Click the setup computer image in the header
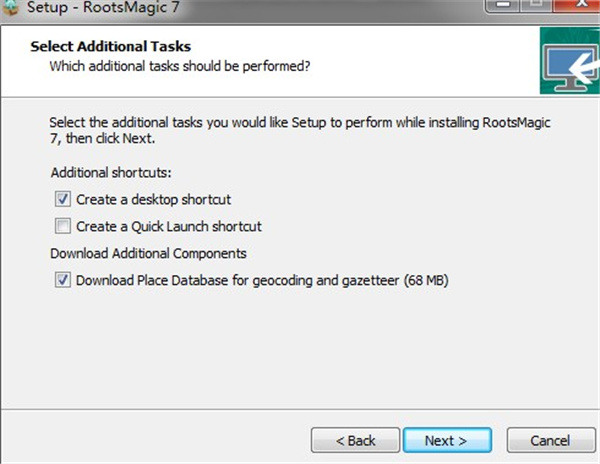600x464 pixels. (x=570, y=60)
